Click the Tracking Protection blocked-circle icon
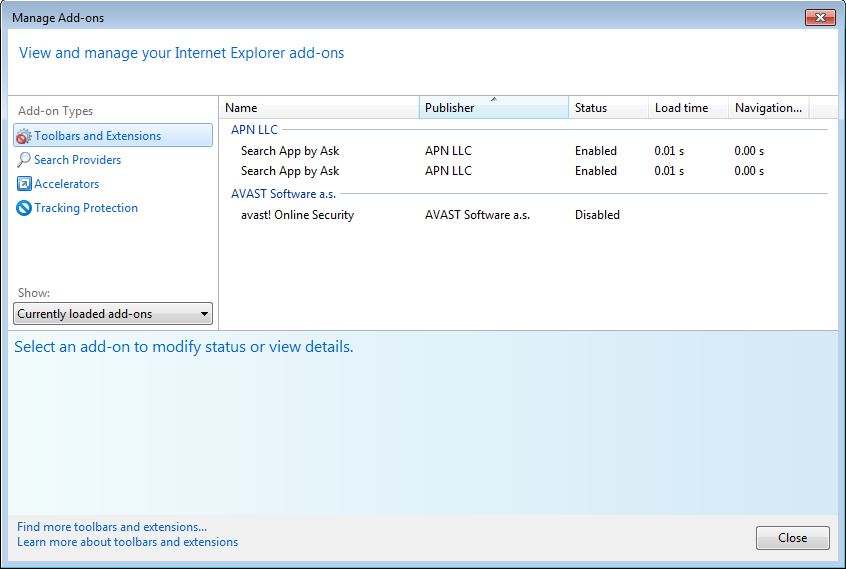846x569 pixels. pyautogui.click(x=24, y=208)
